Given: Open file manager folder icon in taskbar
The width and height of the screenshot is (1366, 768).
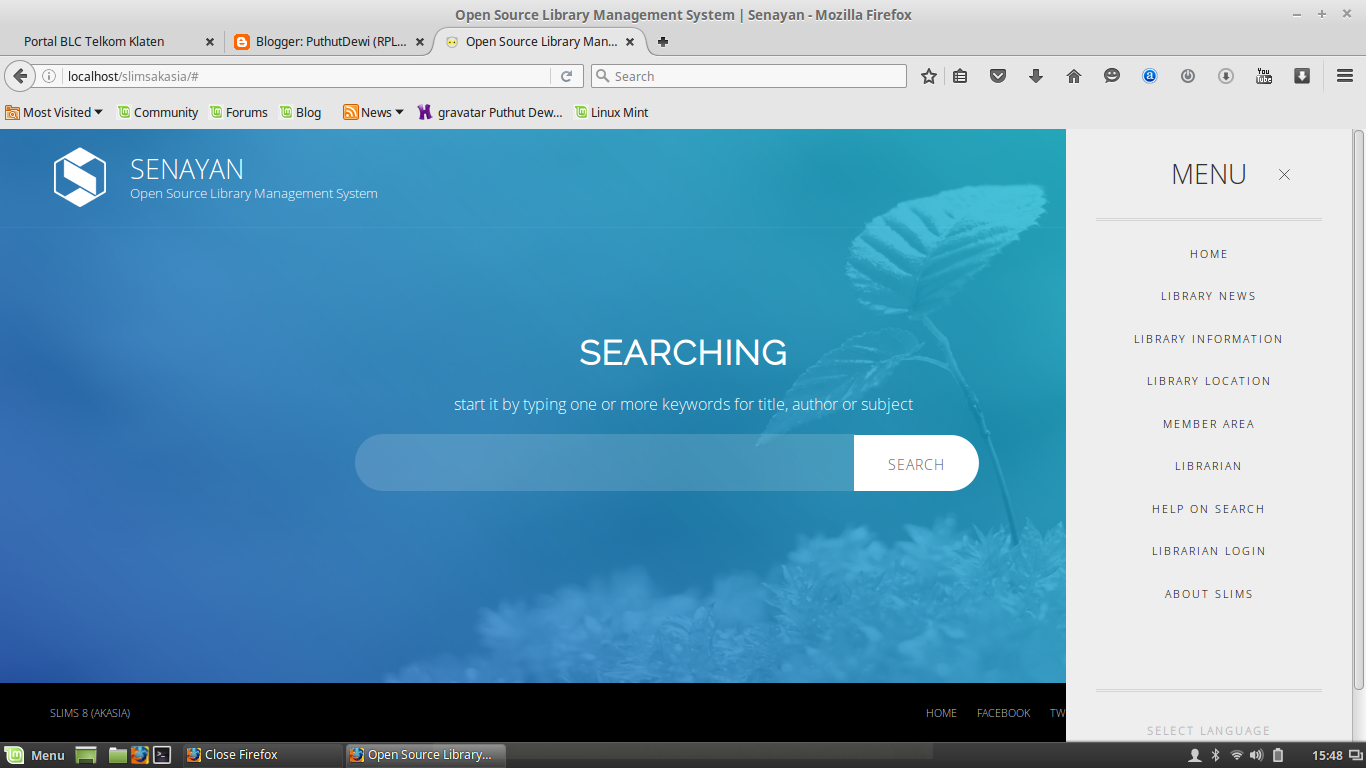Looking at the screenshot, I should [x=118, y=755].
